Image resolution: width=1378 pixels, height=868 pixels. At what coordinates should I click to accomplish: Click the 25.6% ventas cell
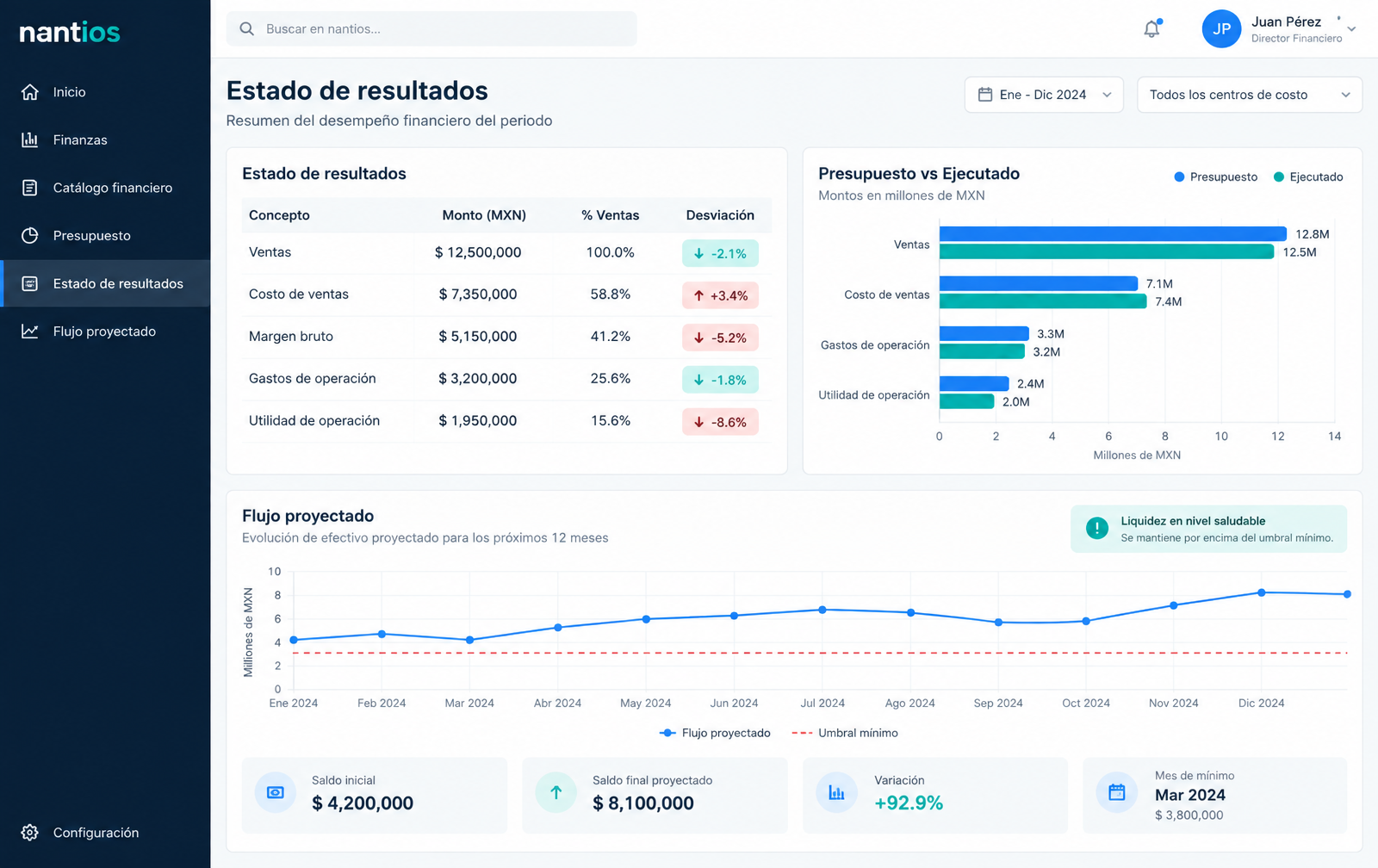pyautogui.click(x=611, y=379)
